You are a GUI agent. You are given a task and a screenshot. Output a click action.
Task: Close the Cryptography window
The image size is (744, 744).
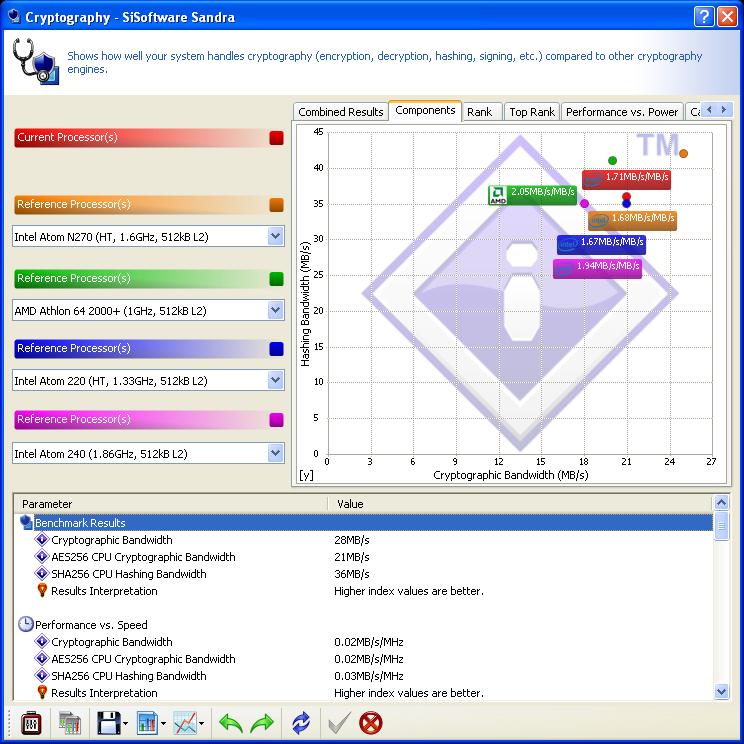(727, 17)
